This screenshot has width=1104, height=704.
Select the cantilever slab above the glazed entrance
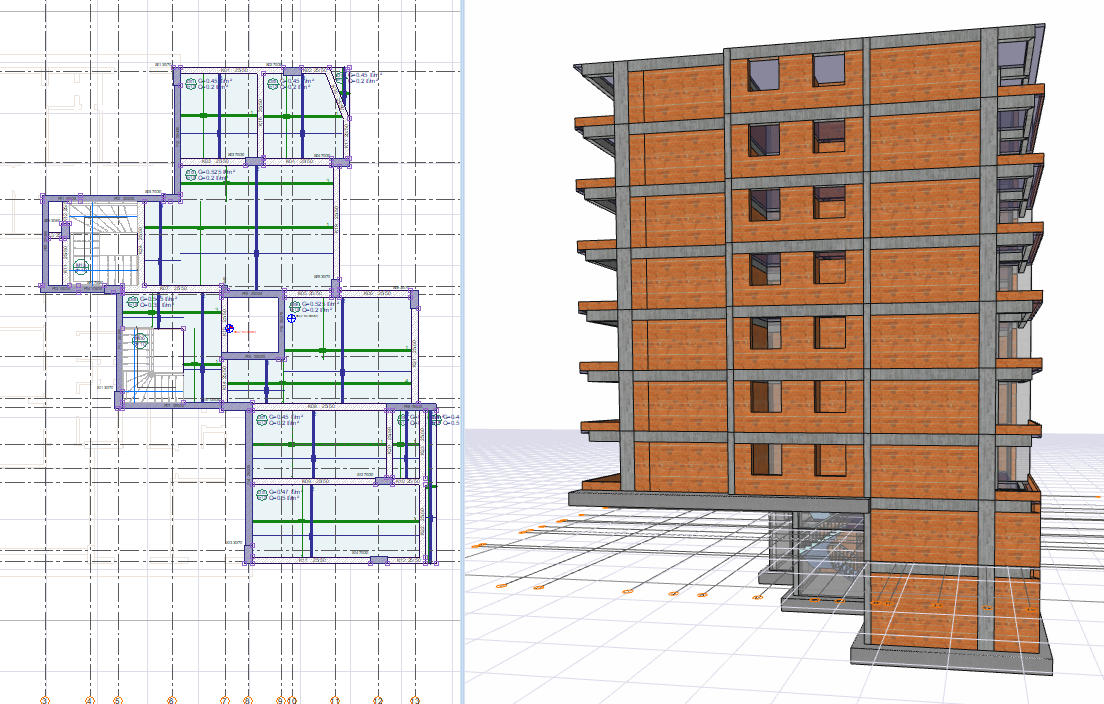click(718, 501)
